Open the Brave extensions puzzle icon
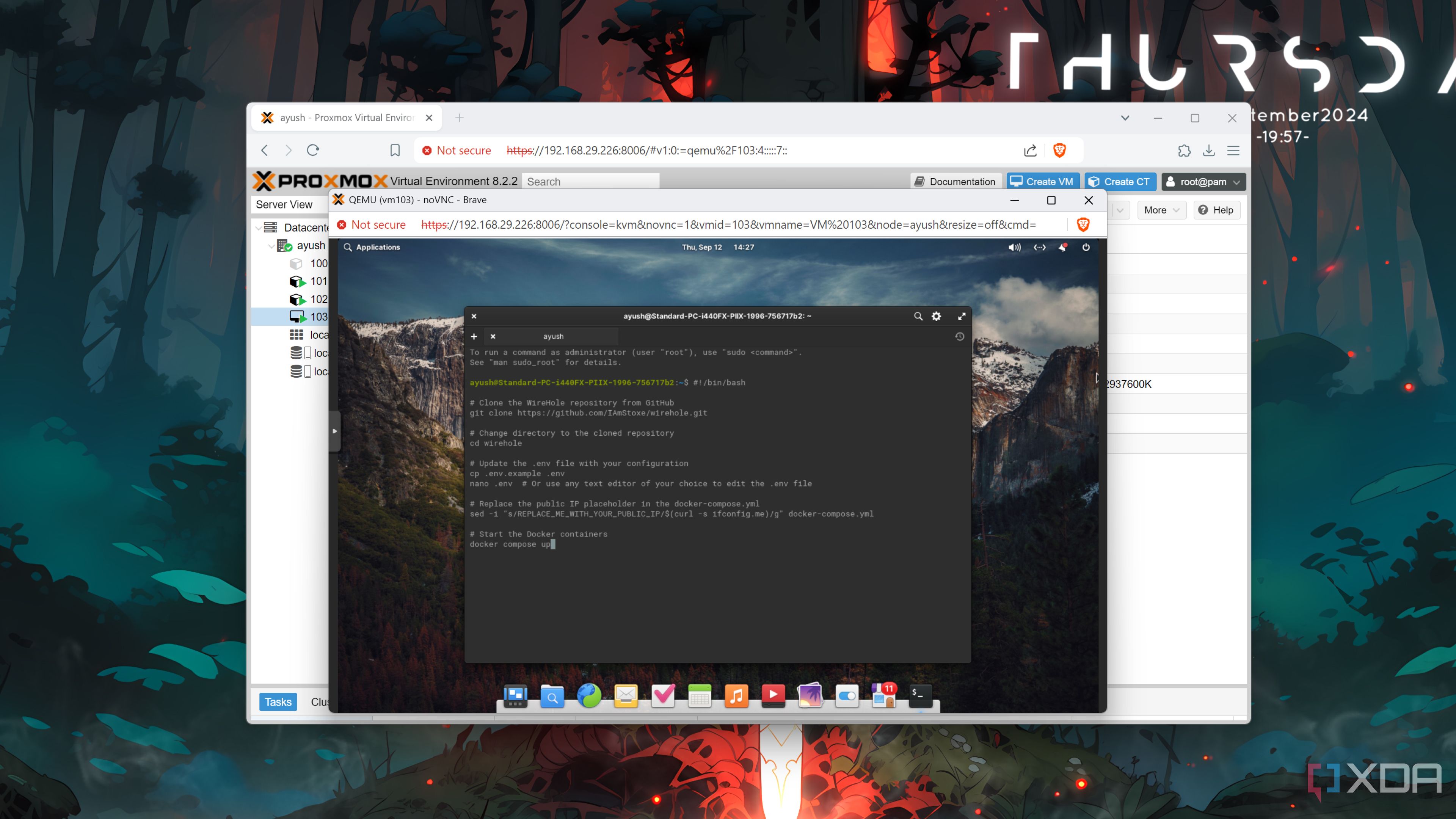Viewport: 1456px width, 819px height. (x=1184, y=151)
